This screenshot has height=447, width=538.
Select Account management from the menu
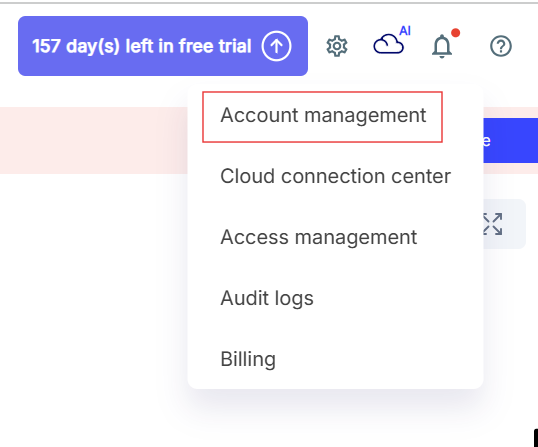click(323, 115)
